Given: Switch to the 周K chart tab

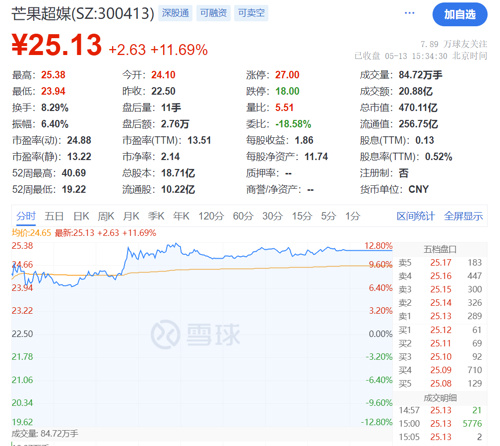Looking at the screenshot, I should tap(106, 216).
